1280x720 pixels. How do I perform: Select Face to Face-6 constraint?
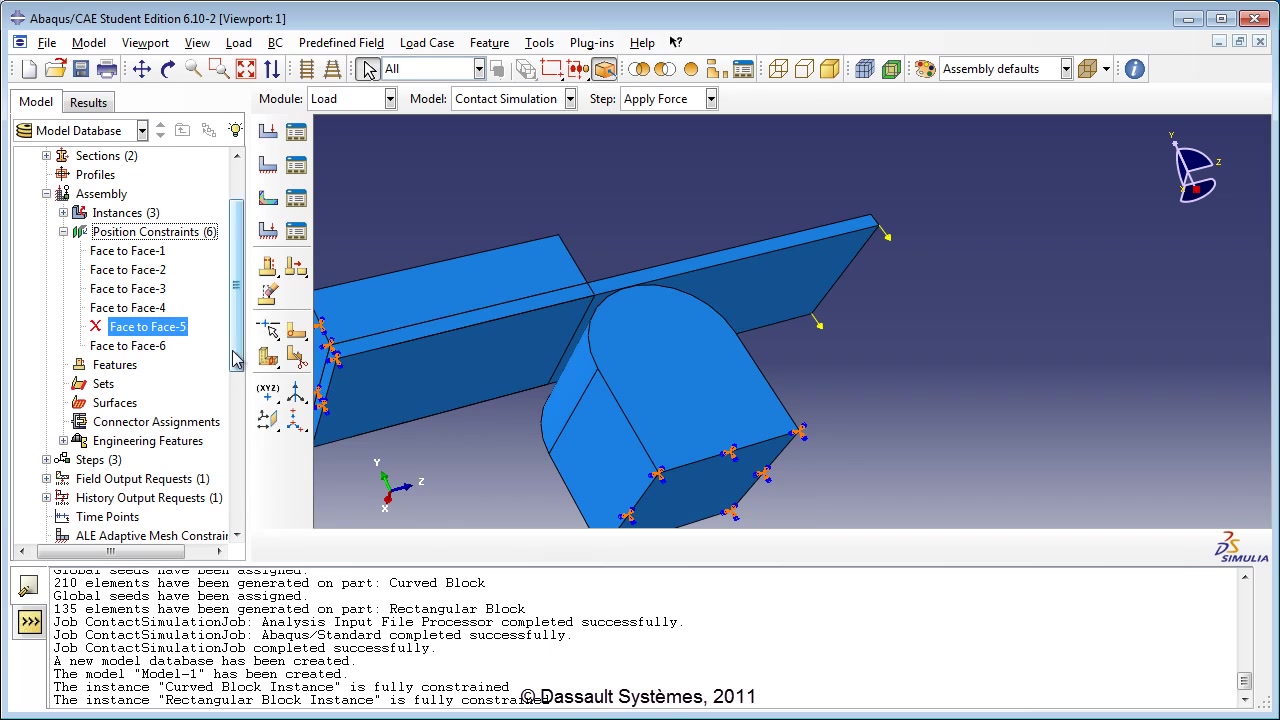coord(128,346)
